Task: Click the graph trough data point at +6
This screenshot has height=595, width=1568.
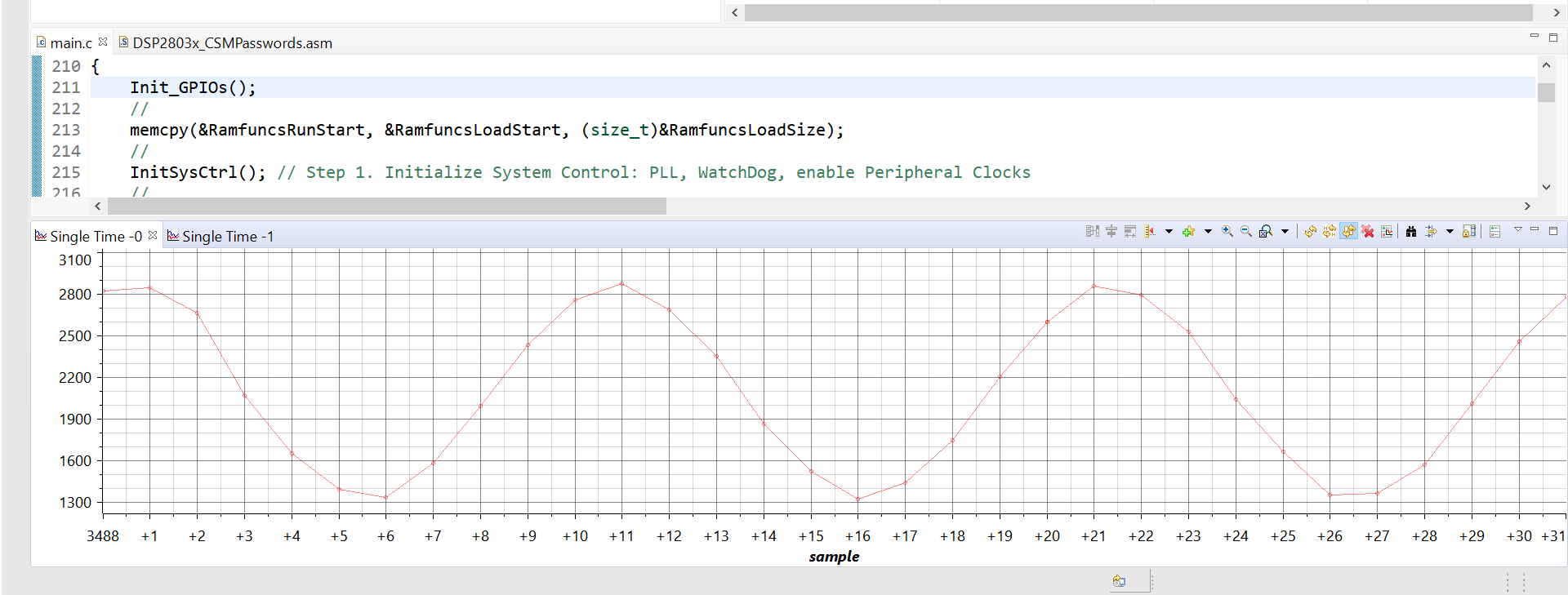Action: click(385, 497)
